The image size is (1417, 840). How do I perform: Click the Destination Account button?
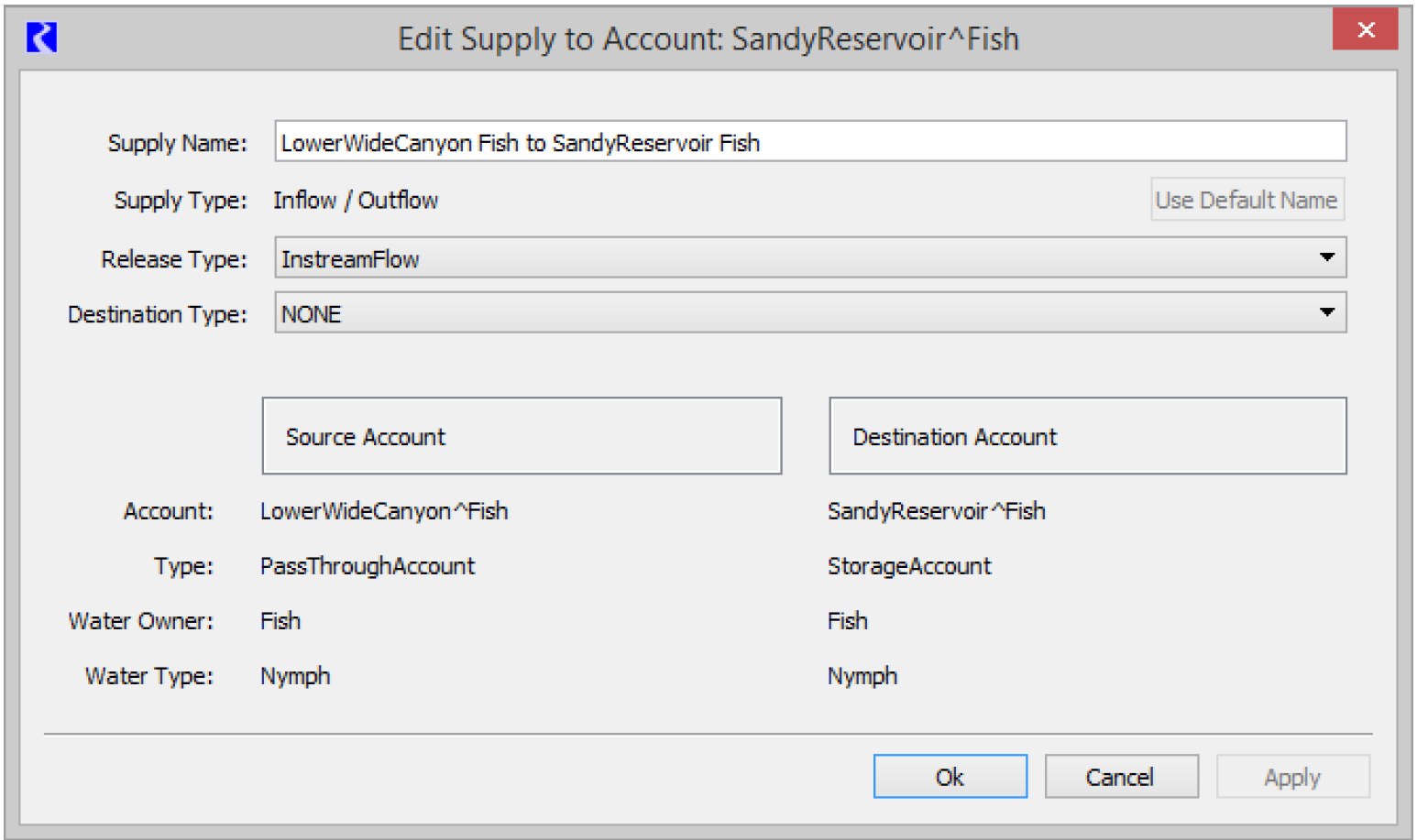coord(1087,436)
